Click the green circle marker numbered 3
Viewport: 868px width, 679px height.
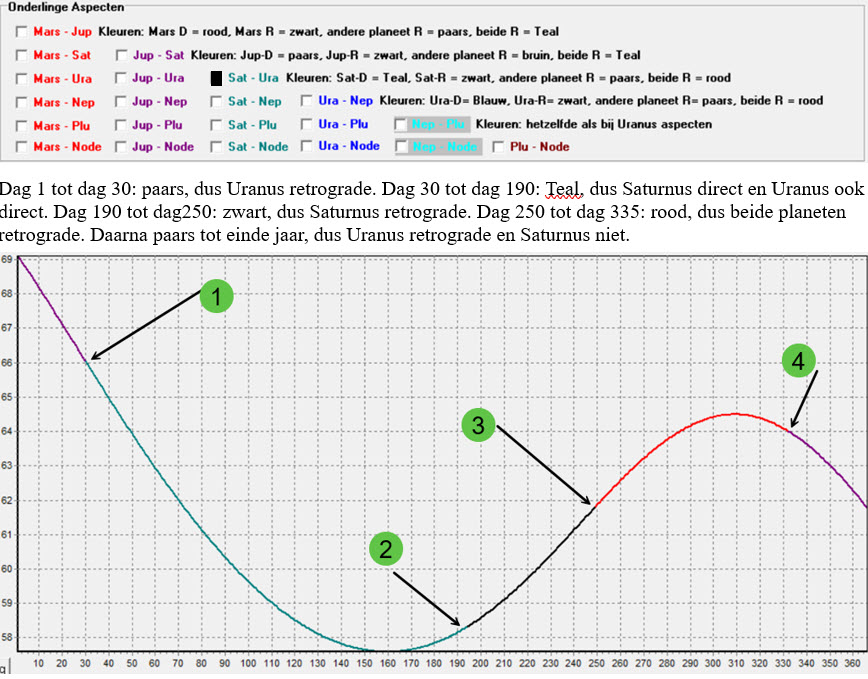(478, 424)
